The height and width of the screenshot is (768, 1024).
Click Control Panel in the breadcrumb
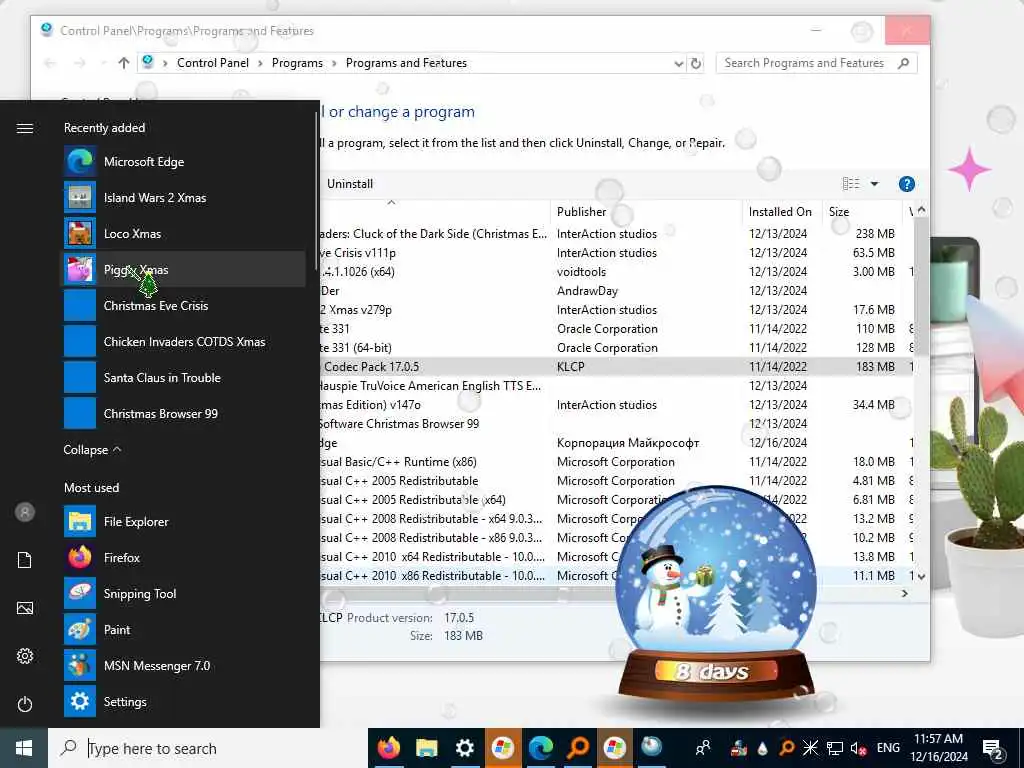click(213, 63)
